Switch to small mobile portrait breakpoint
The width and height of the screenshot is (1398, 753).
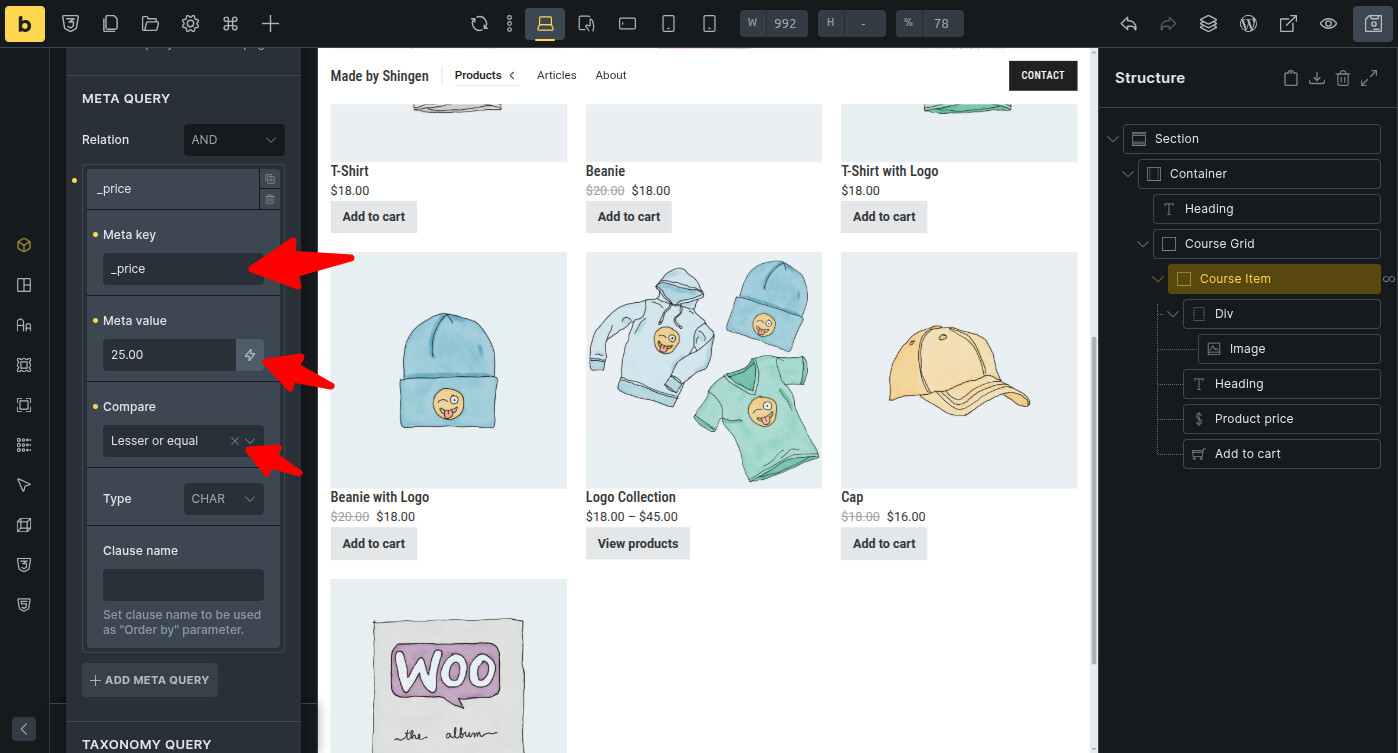[x=709, y=23]
